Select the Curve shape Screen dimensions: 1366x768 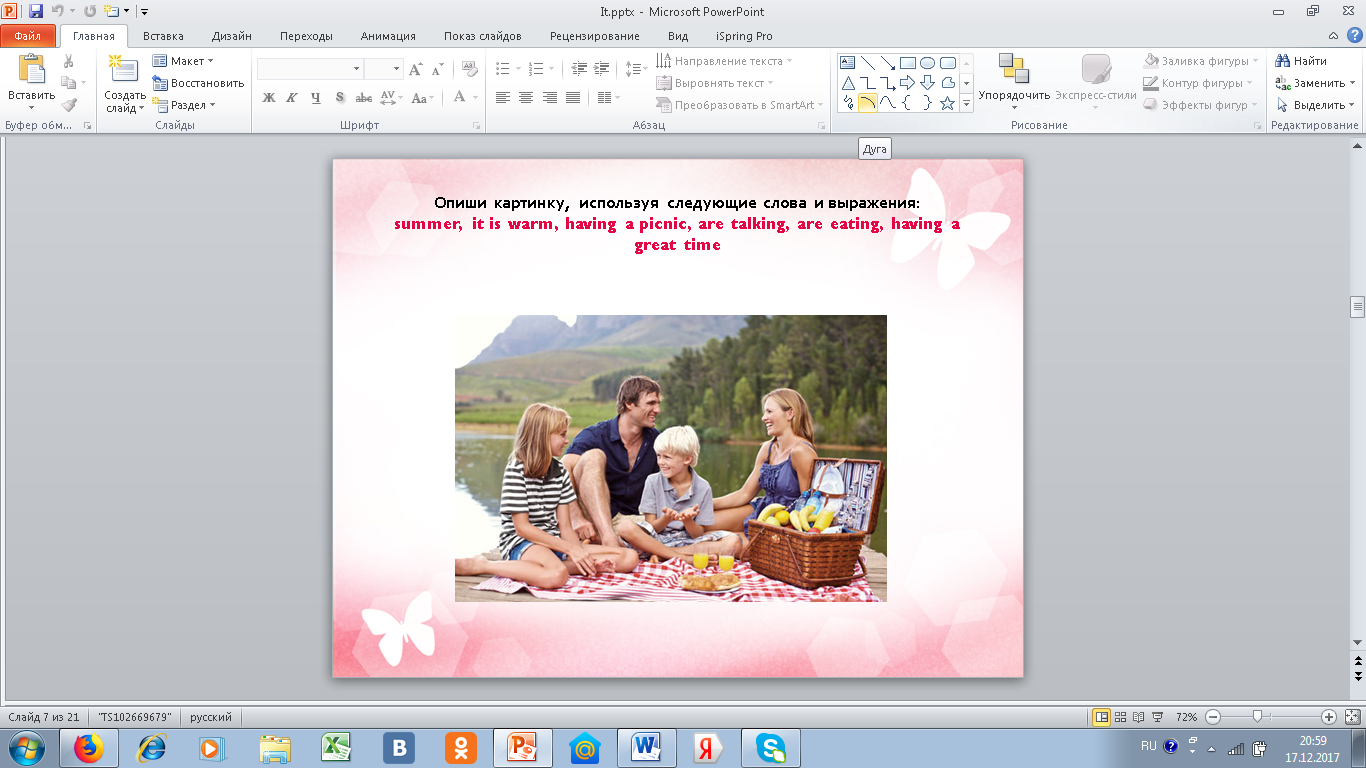tap(888, 103)
